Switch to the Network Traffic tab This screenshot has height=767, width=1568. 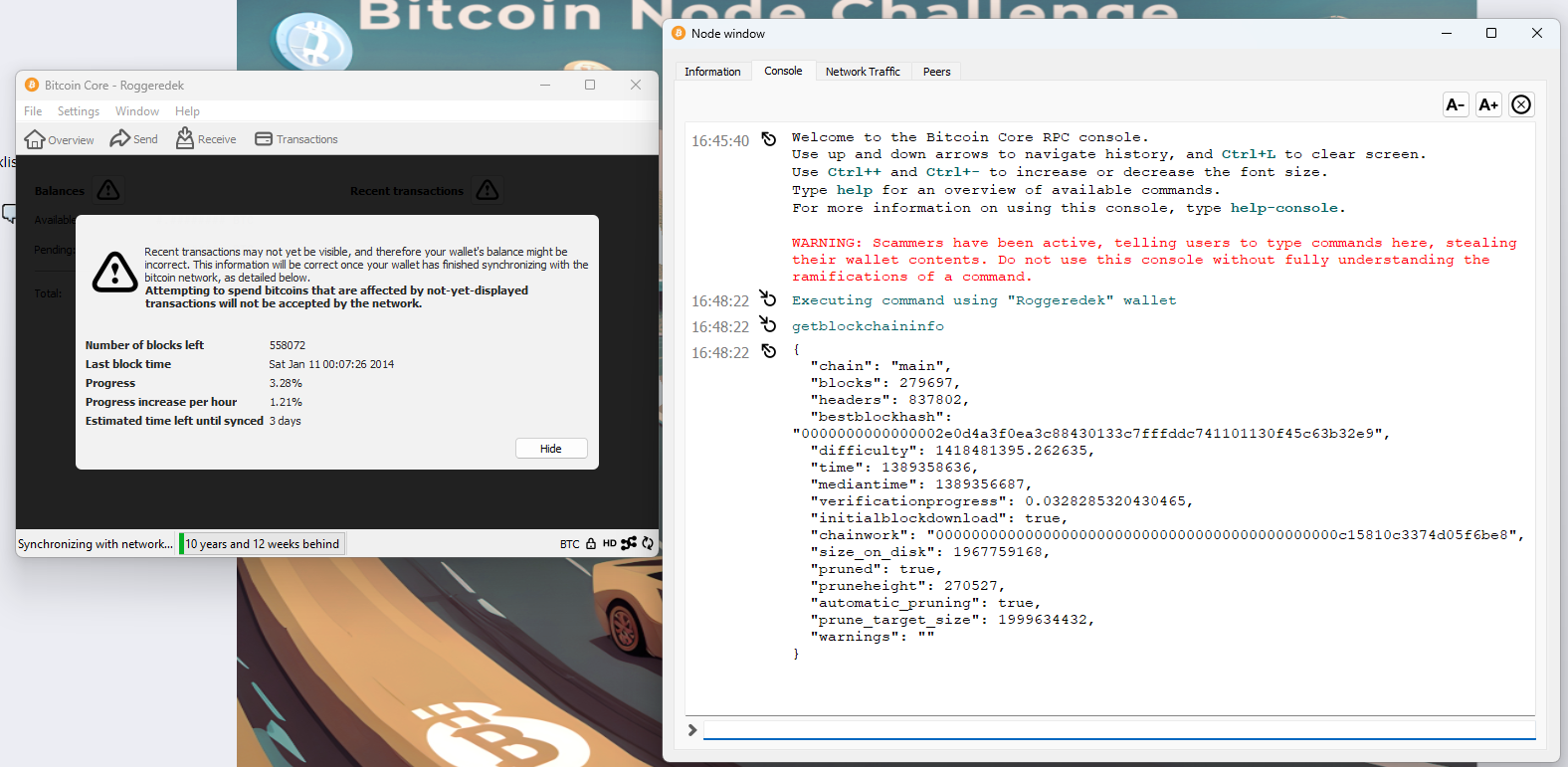(x=863, y=72)
